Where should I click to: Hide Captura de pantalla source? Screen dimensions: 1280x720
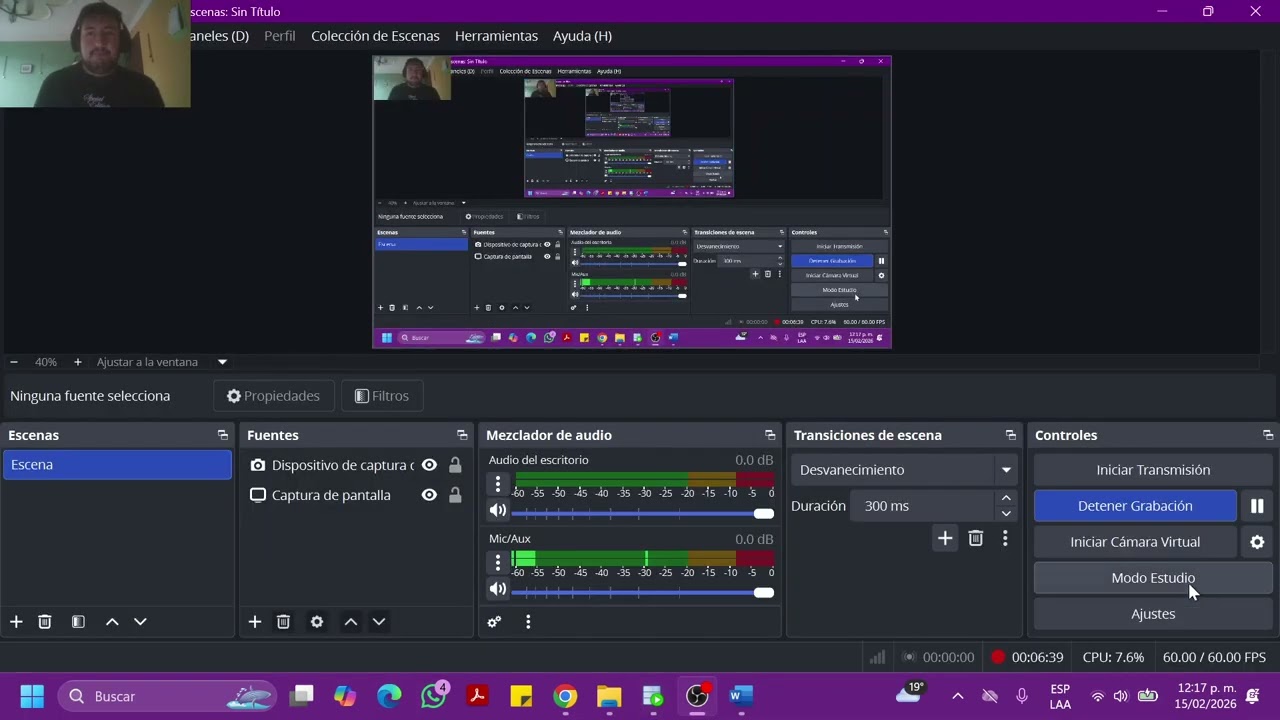pyautogui.click(x=429, y=495)
